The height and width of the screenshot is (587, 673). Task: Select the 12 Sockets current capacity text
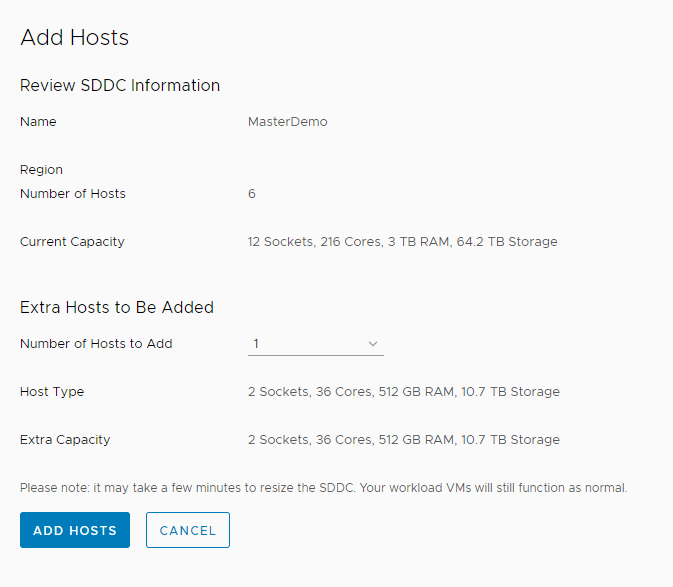pyautogui.click(x=403, y=242)
